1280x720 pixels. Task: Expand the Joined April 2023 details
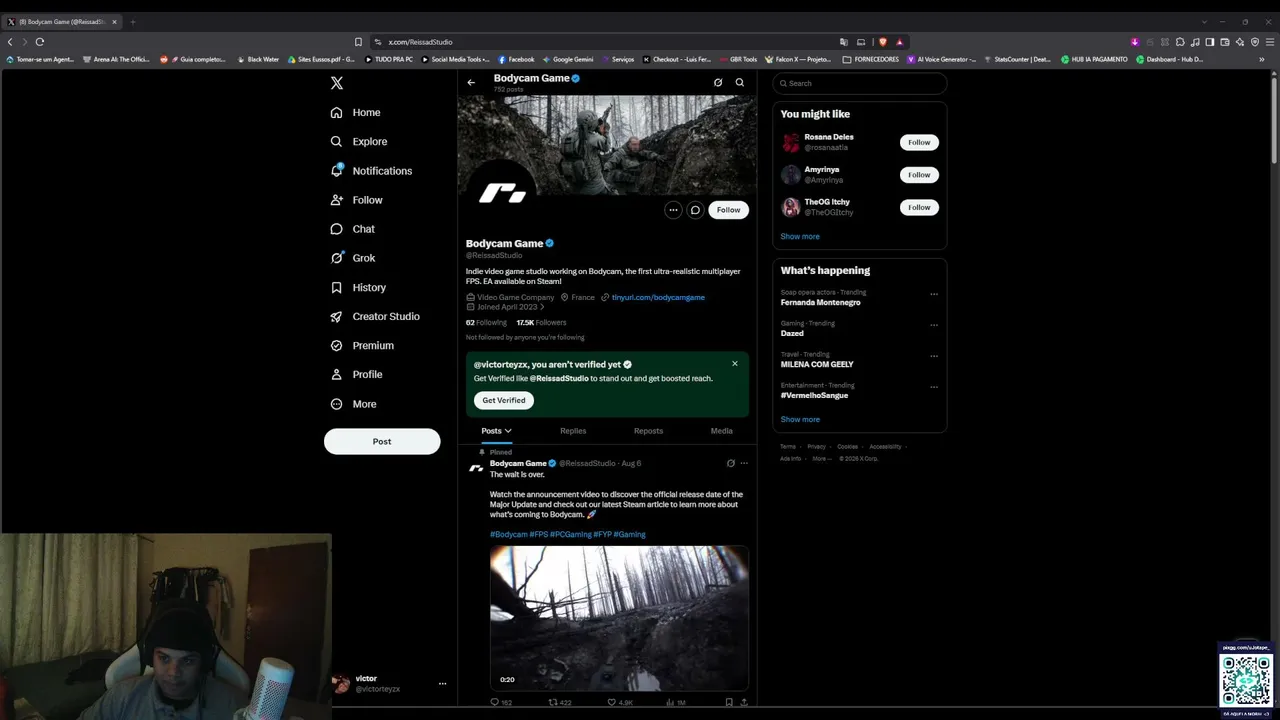(505, 307)
